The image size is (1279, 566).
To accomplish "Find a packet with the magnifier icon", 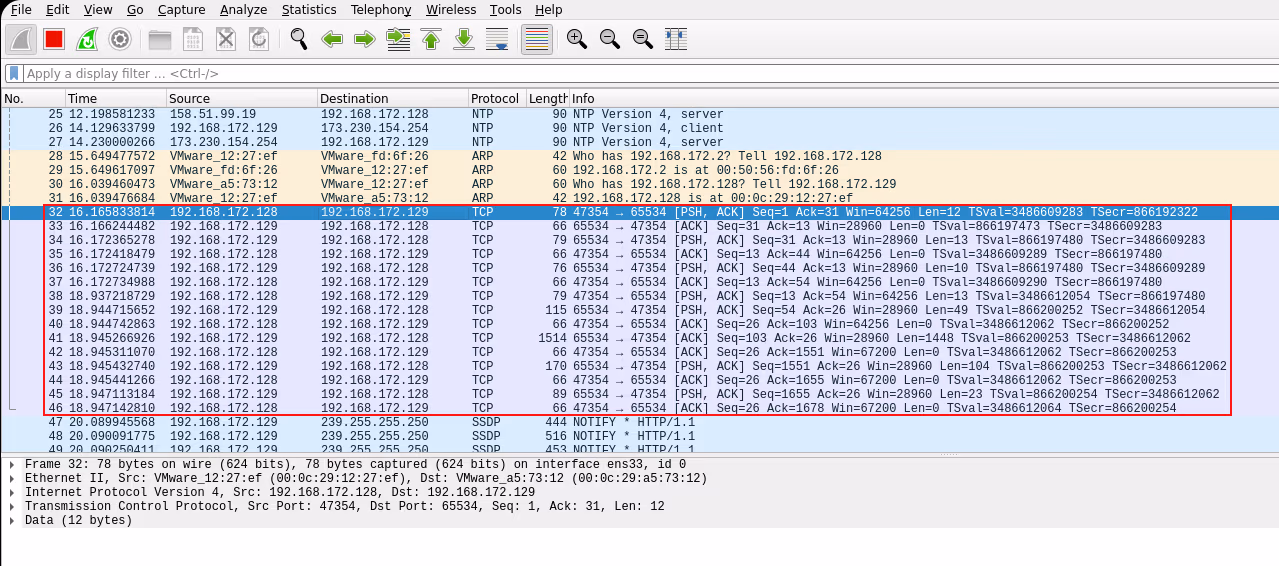I will click(x=299, y=40).
